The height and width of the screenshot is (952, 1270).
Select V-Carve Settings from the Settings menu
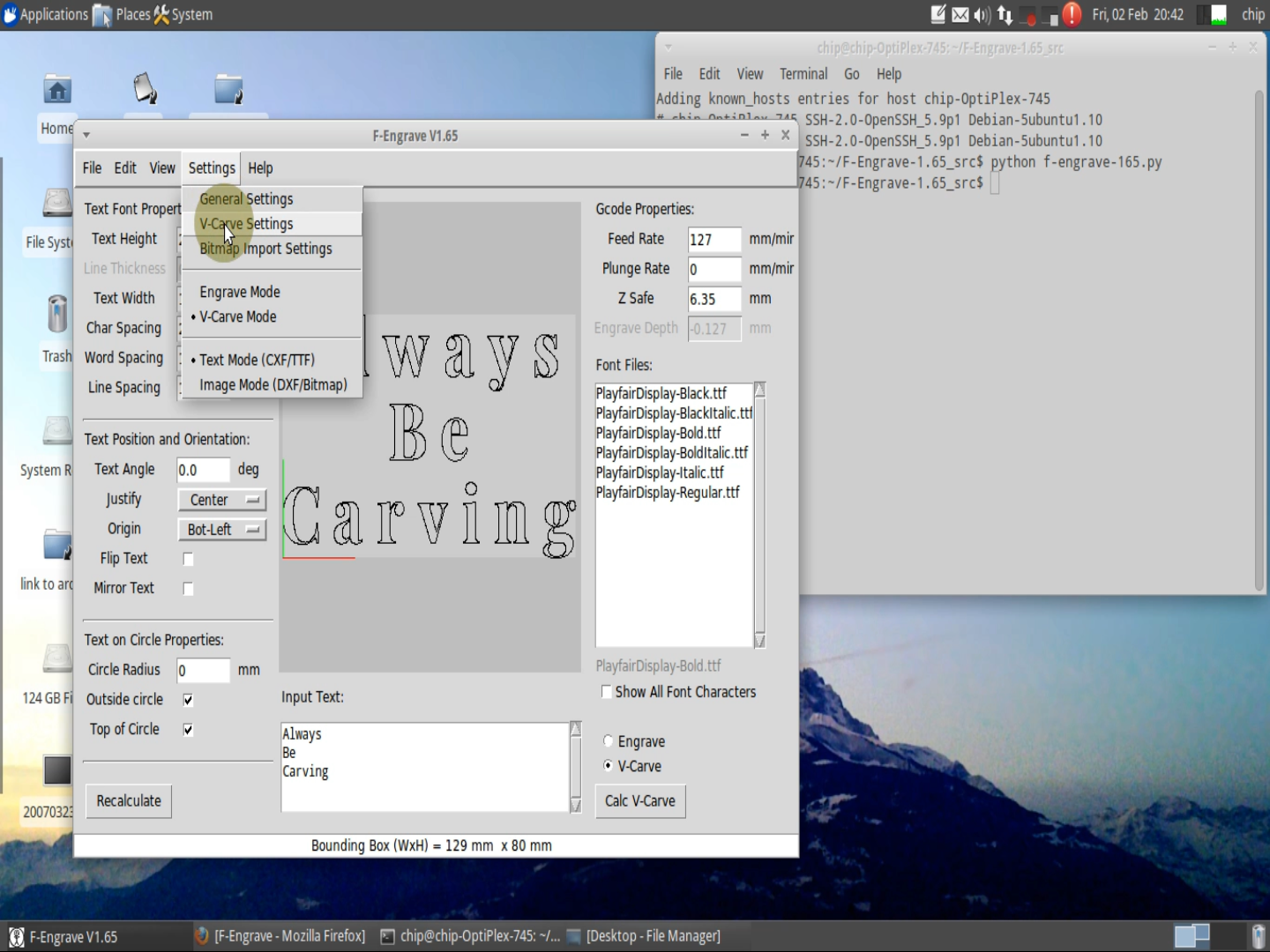tap(245, 224)
